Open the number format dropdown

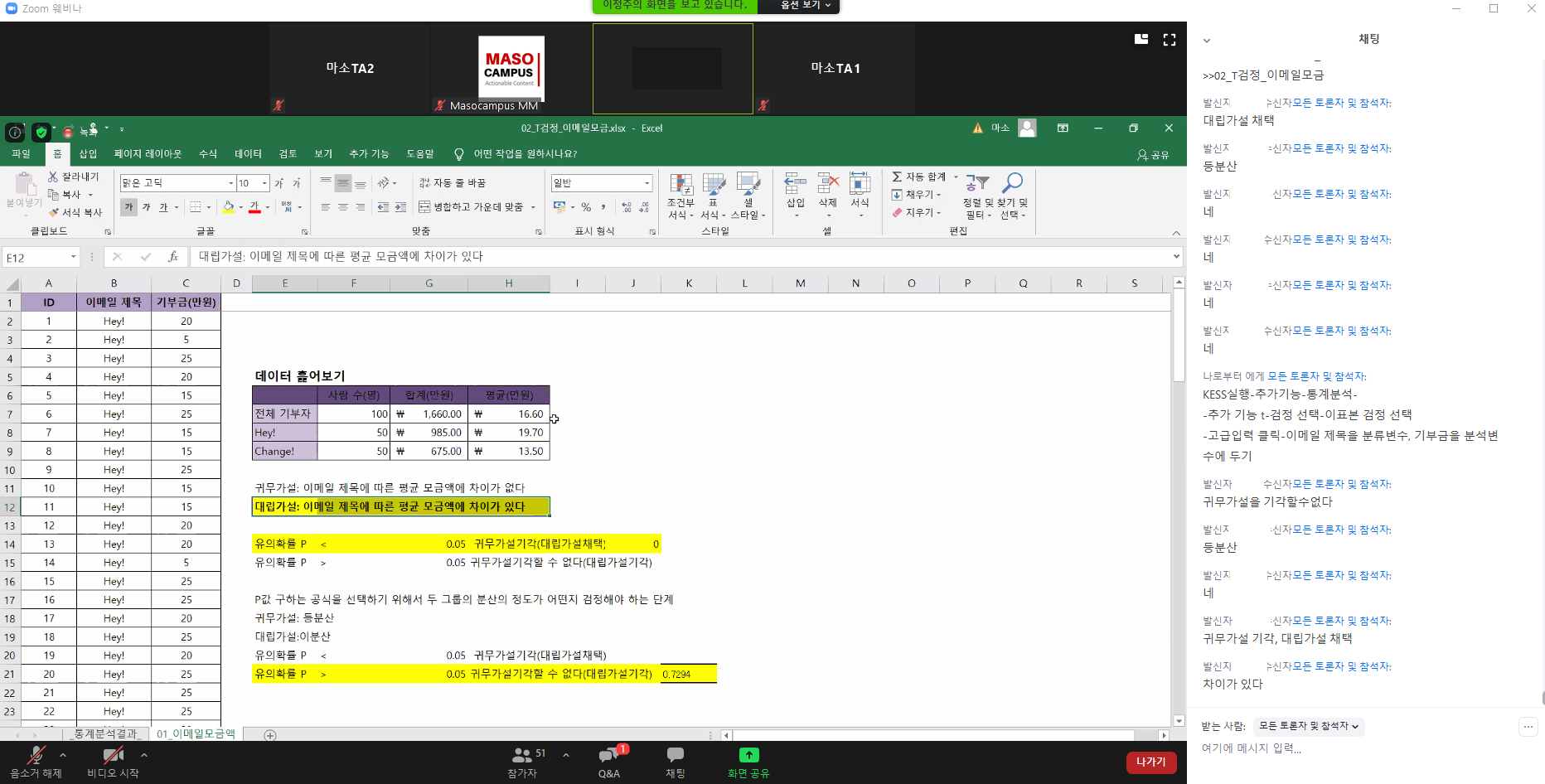[647, 183]
